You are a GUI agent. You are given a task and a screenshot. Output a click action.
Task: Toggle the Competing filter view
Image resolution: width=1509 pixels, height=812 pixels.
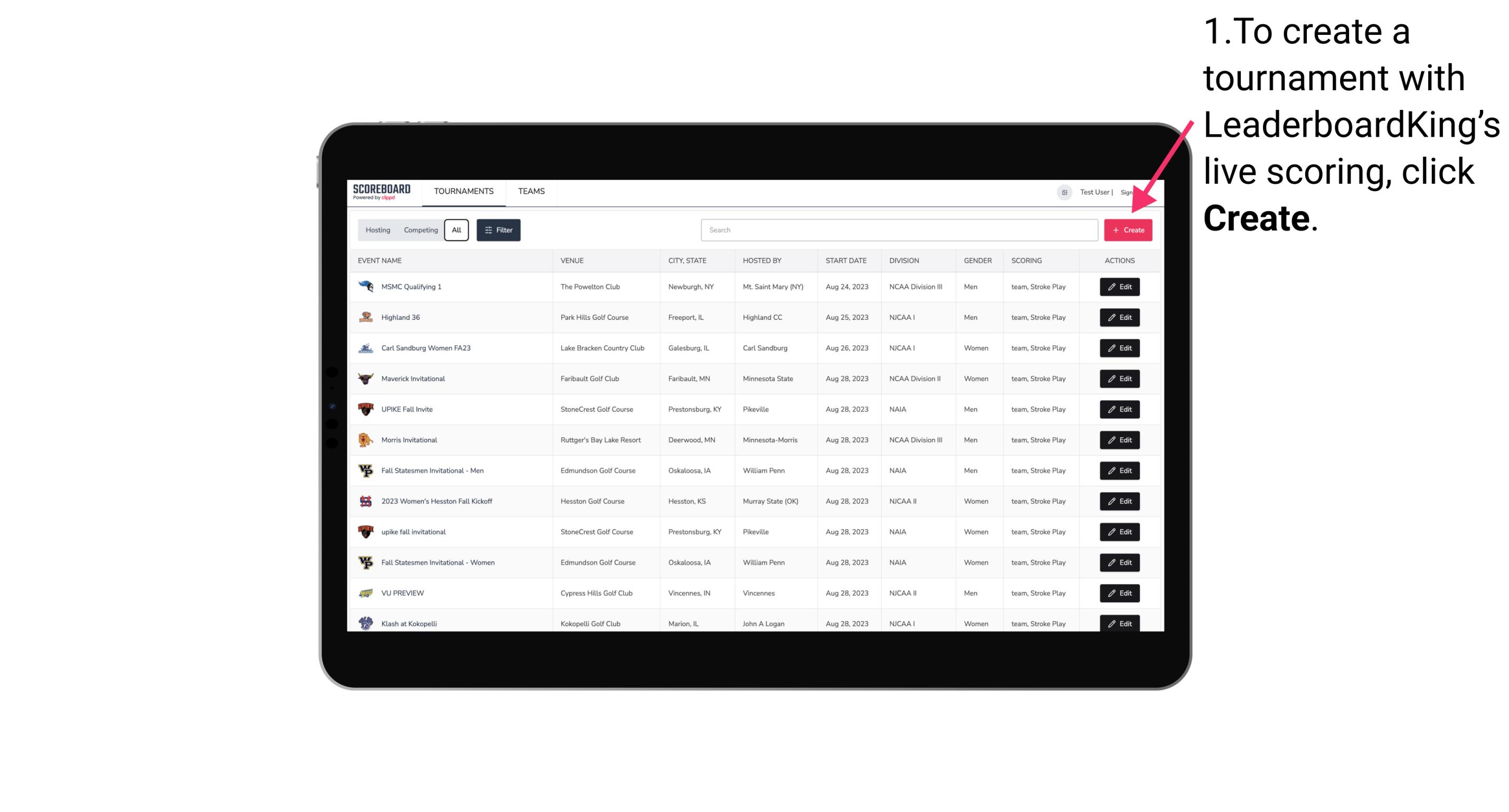pos(419,230)
